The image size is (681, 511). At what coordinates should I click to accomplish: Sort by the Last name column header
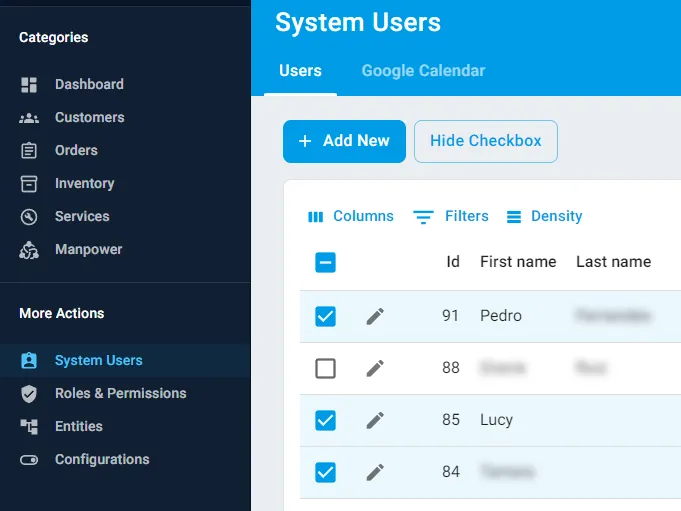tap(614, 262)
